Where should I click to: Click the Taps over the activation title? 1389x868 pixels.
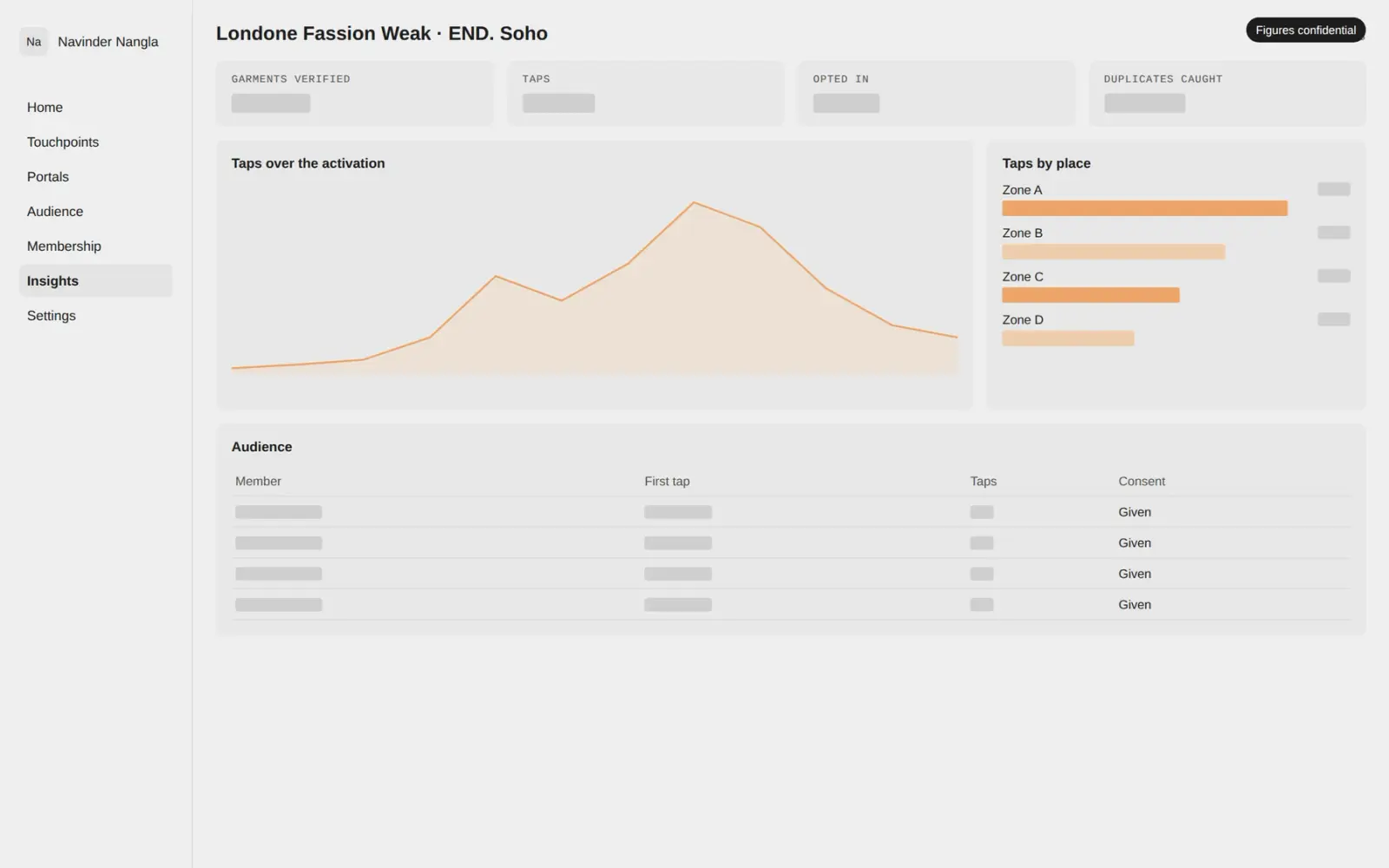coord(307,163)
